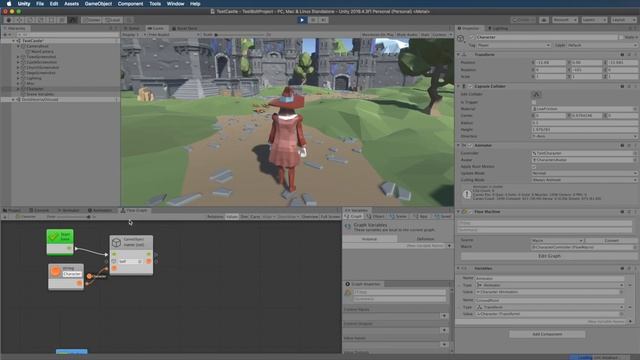Screen dimensions: 640x360
Task: Open the Layer dropdown showing Default
Action: point(602,45)
